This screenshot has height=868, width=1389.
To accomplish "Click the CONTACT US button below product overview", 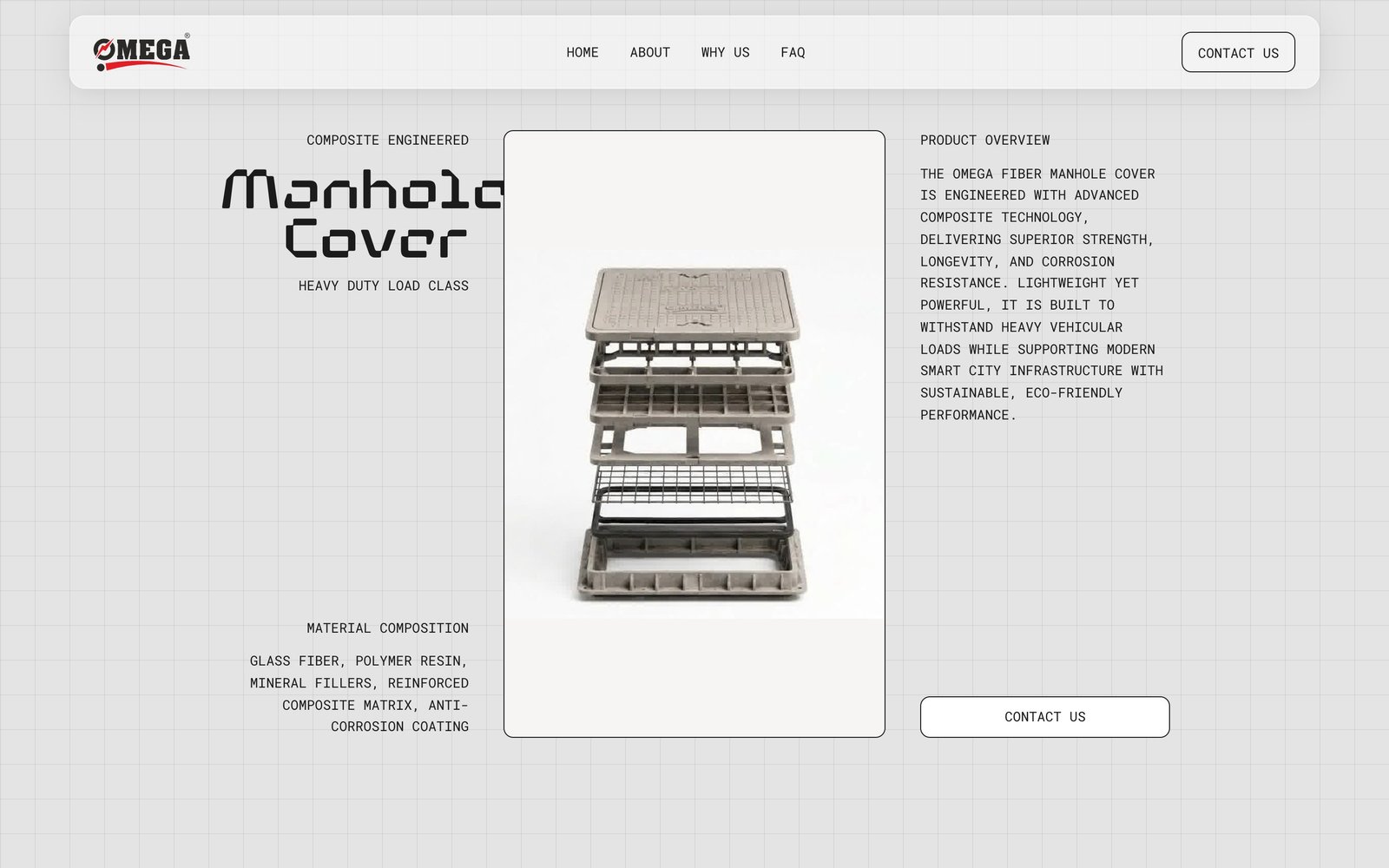I will point(1045,717).
